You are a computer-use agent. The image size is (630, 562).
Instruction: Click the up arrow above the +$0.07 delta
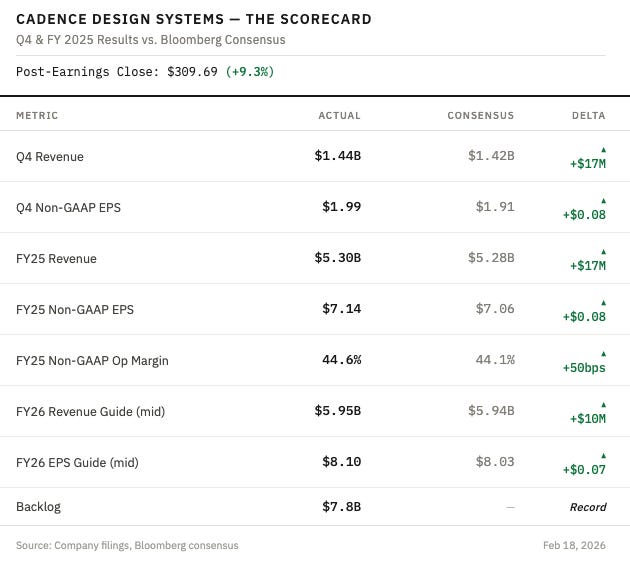point(603,455)
